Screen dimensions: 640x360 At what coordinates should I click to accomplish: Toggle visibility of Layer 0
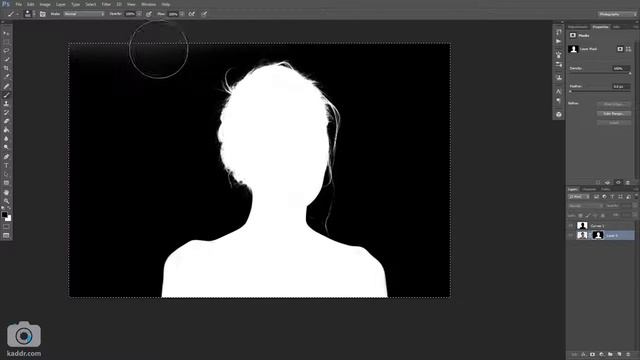click(571, 235)
